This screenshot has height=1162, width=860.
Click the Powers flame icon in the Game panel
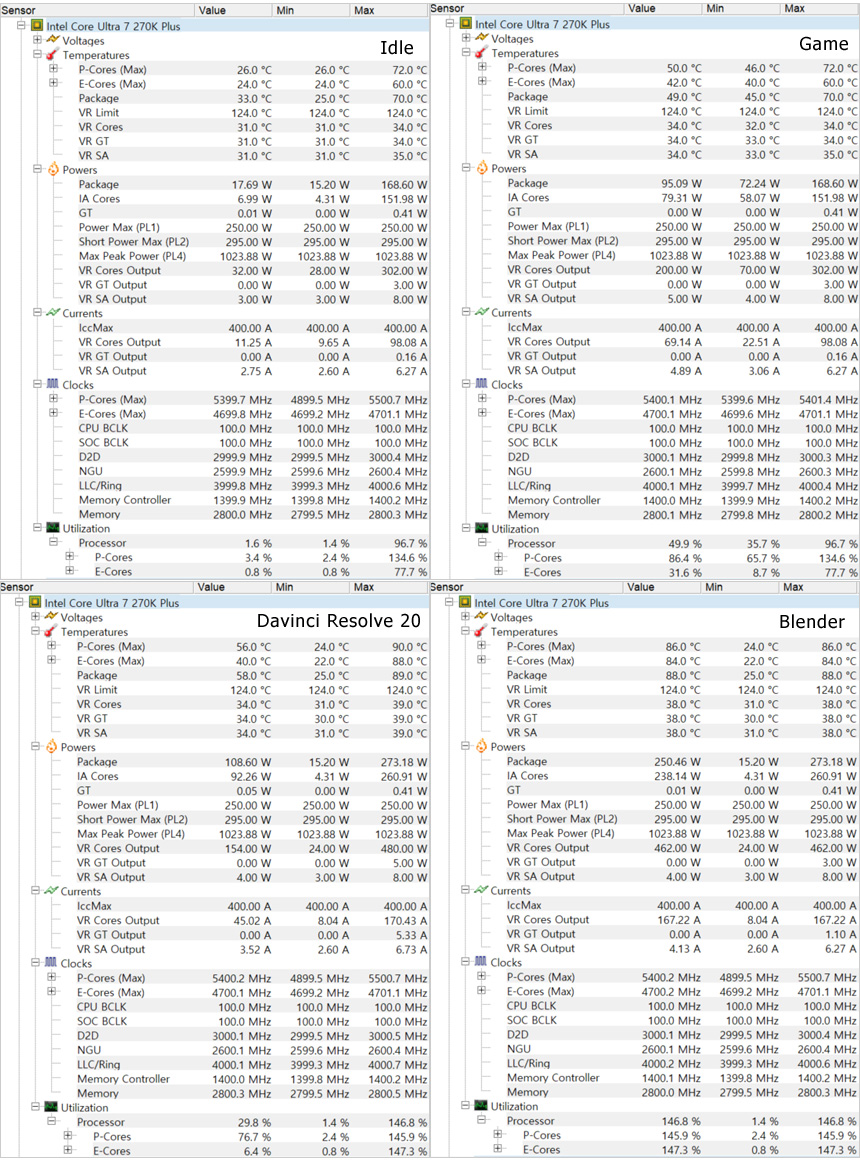(x=481, y=168)
